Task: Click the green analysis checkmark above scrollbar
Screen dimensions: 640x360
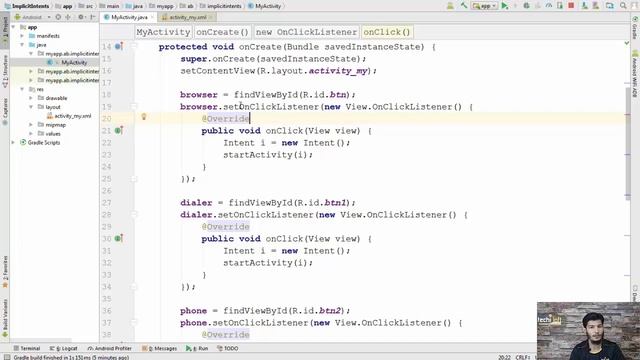Action: (627, 43)
